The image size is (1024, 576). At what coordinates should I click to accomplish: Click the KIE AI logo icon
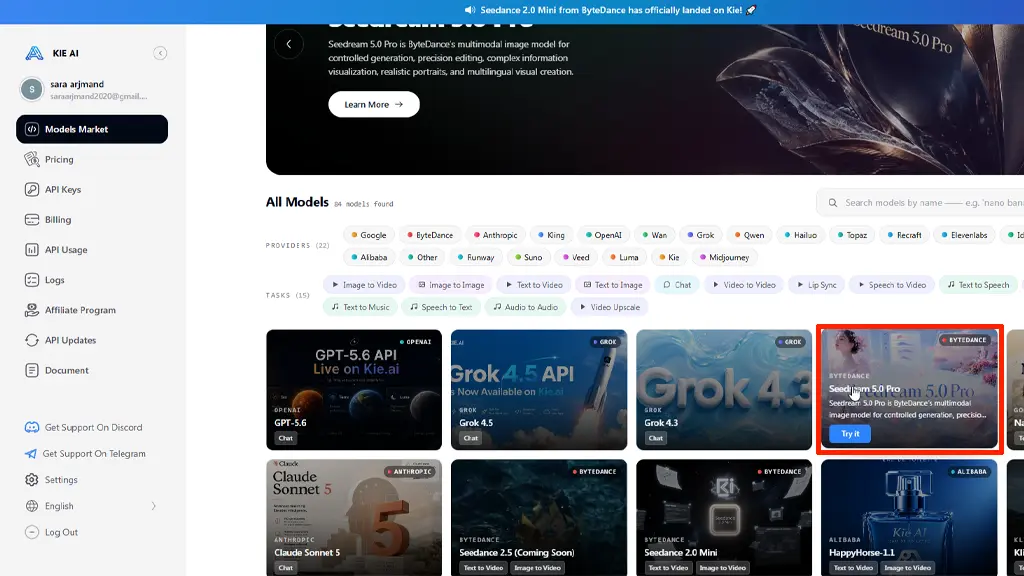pyautogui.click(x=34, y=53)
